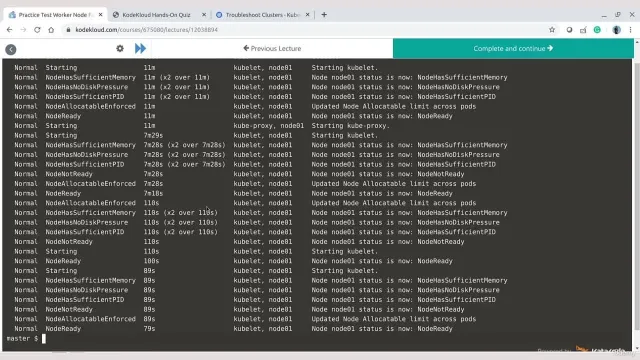Click 'Starting kubelet.' message in 89s row
This screenshot has width=640, height=360.
tap(344, 271)
